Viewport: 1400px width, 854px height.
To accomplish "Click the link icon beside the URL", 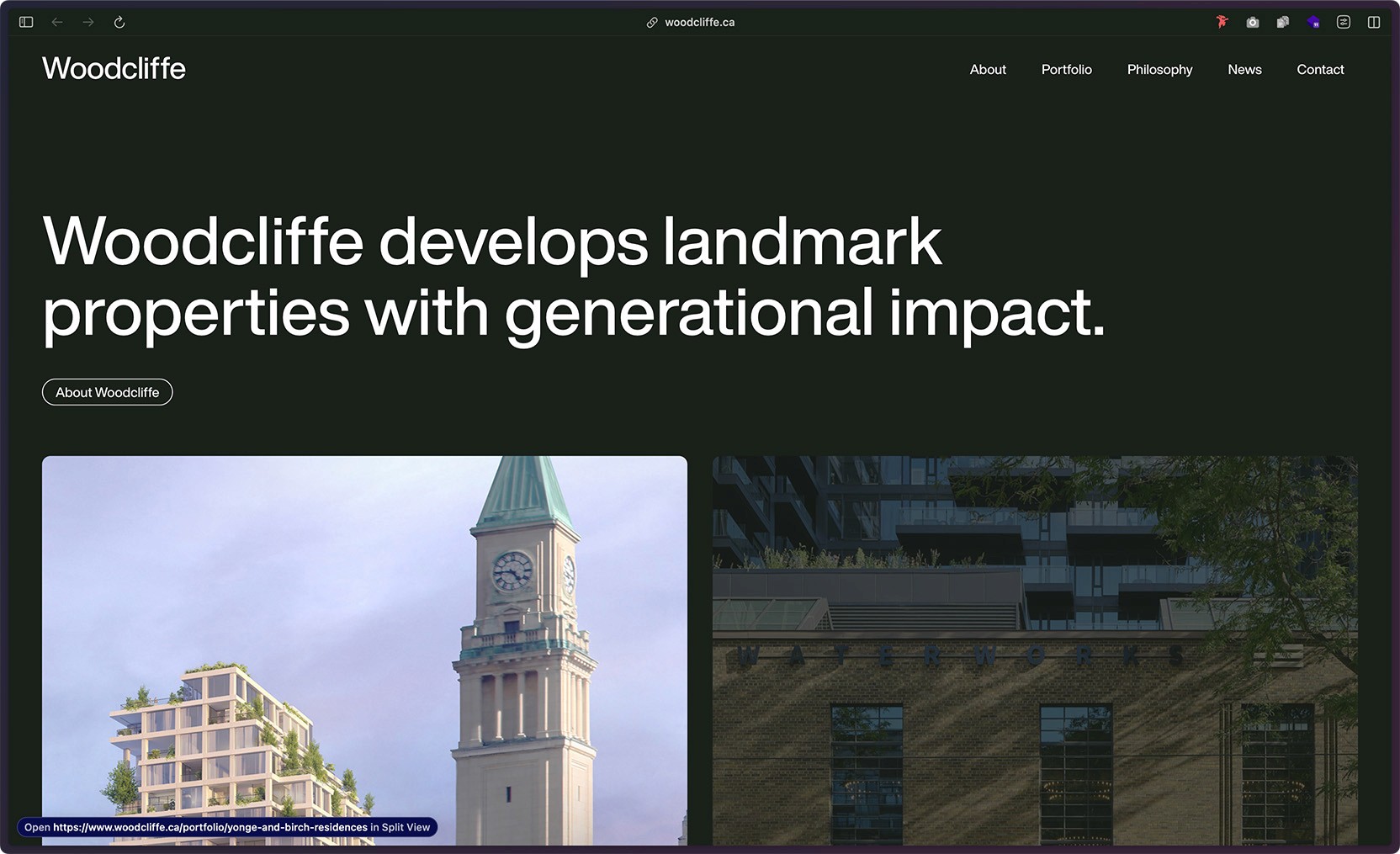I will pos(652,23).
